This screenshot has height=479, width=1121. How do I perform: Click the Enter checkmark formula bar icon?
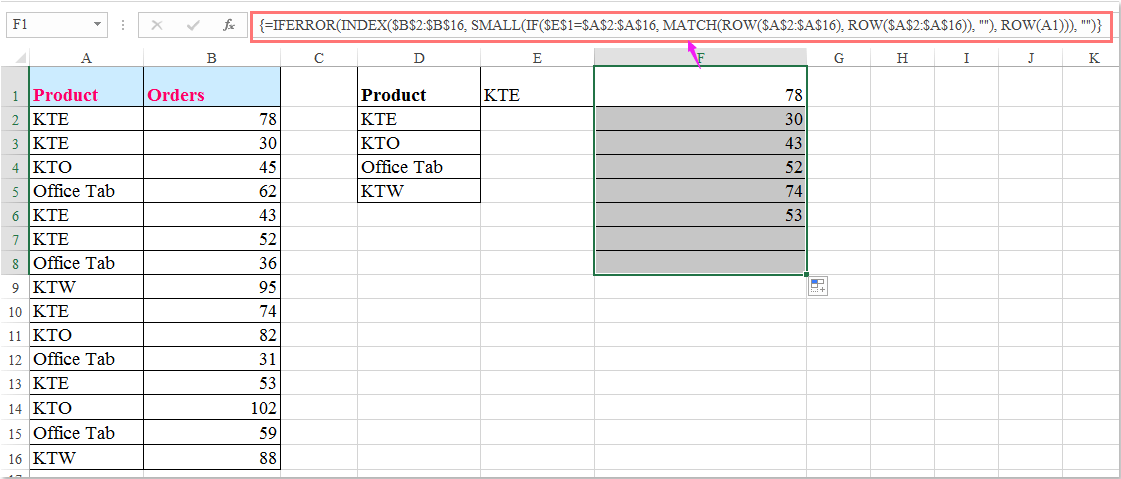pos(193,24)
